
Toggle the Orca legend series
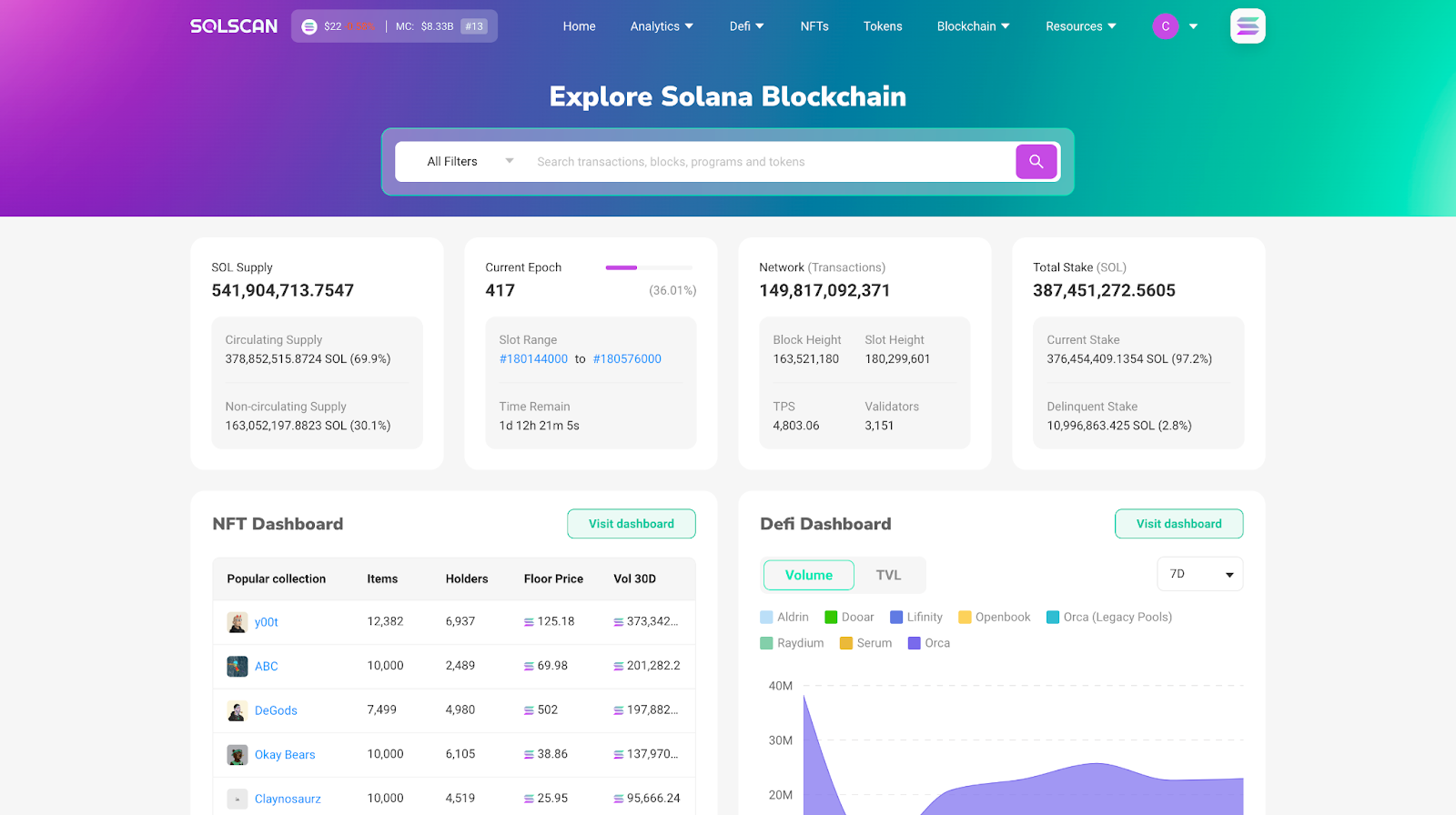(929, 643)
